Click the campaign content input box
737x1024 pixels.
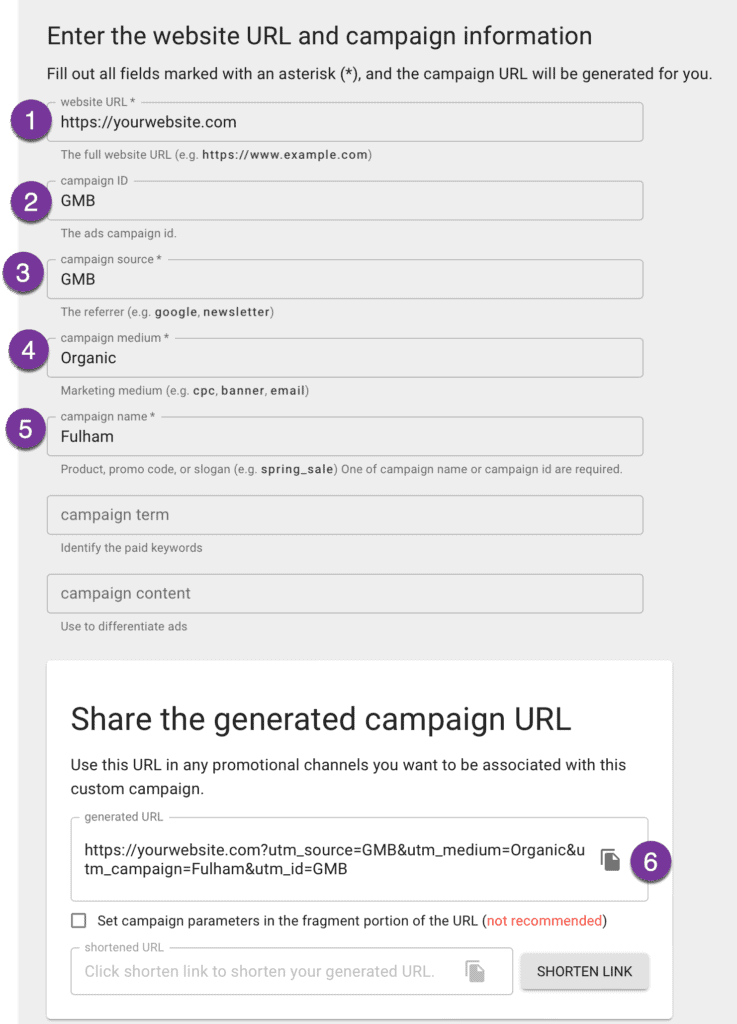point(345,593)
